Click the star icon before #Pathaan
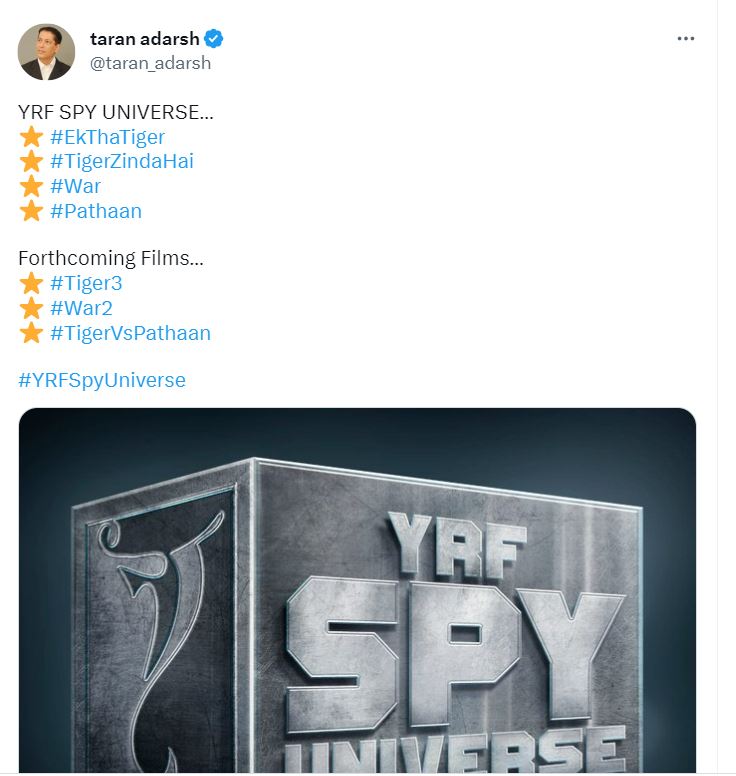736x776 pixels. click(31, 210)
